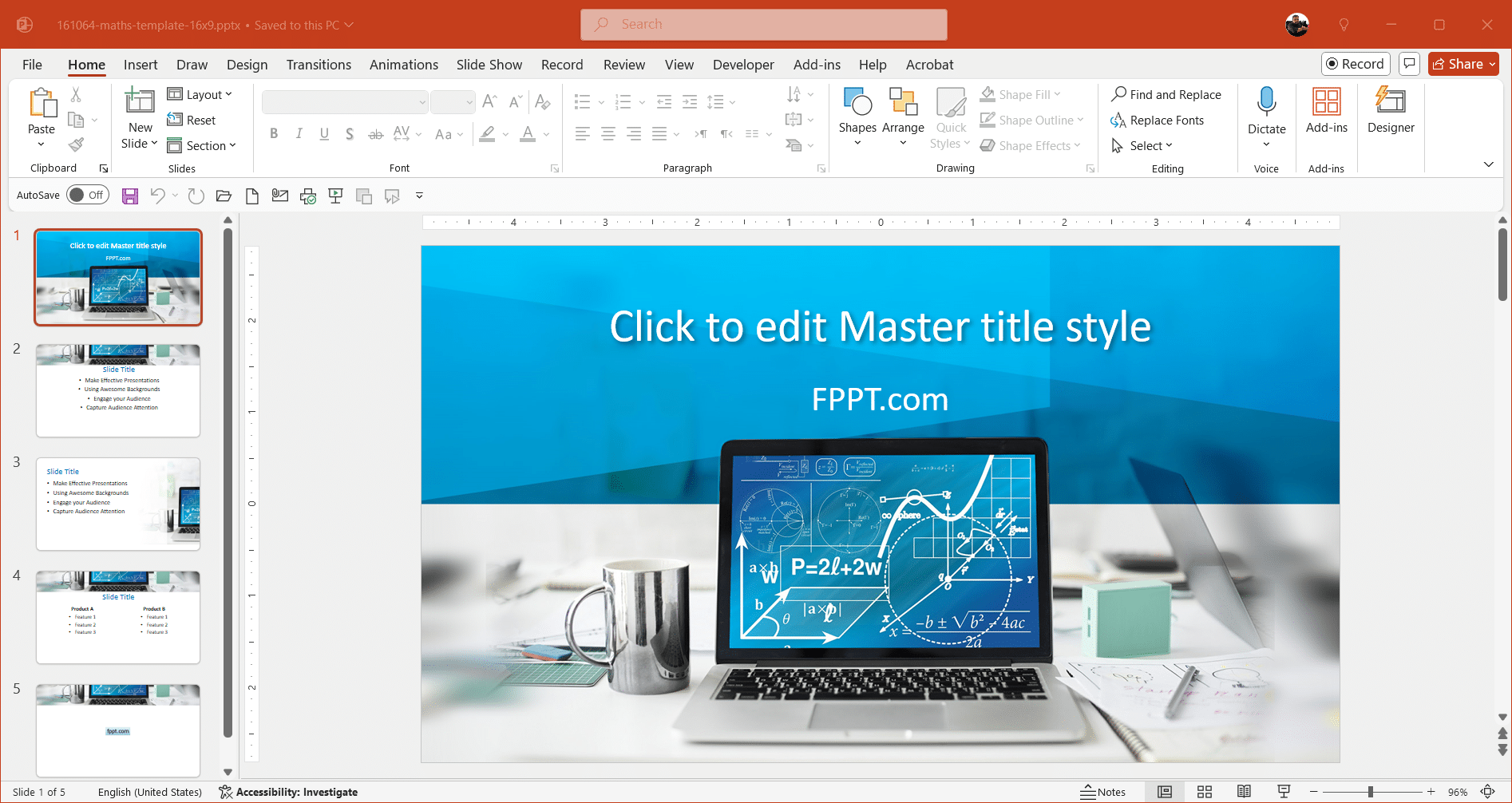
Task: Toggle Italic formatting
Action: [x=299, y=133]
